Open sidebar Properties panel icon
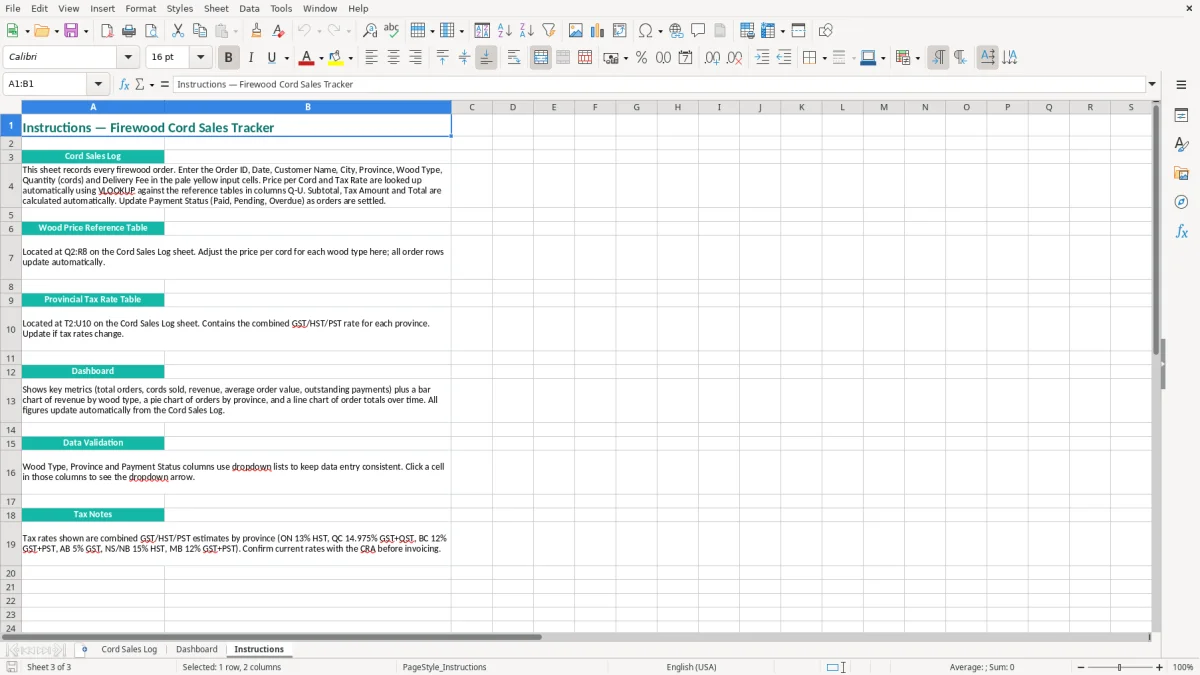 pos(1181,115)
